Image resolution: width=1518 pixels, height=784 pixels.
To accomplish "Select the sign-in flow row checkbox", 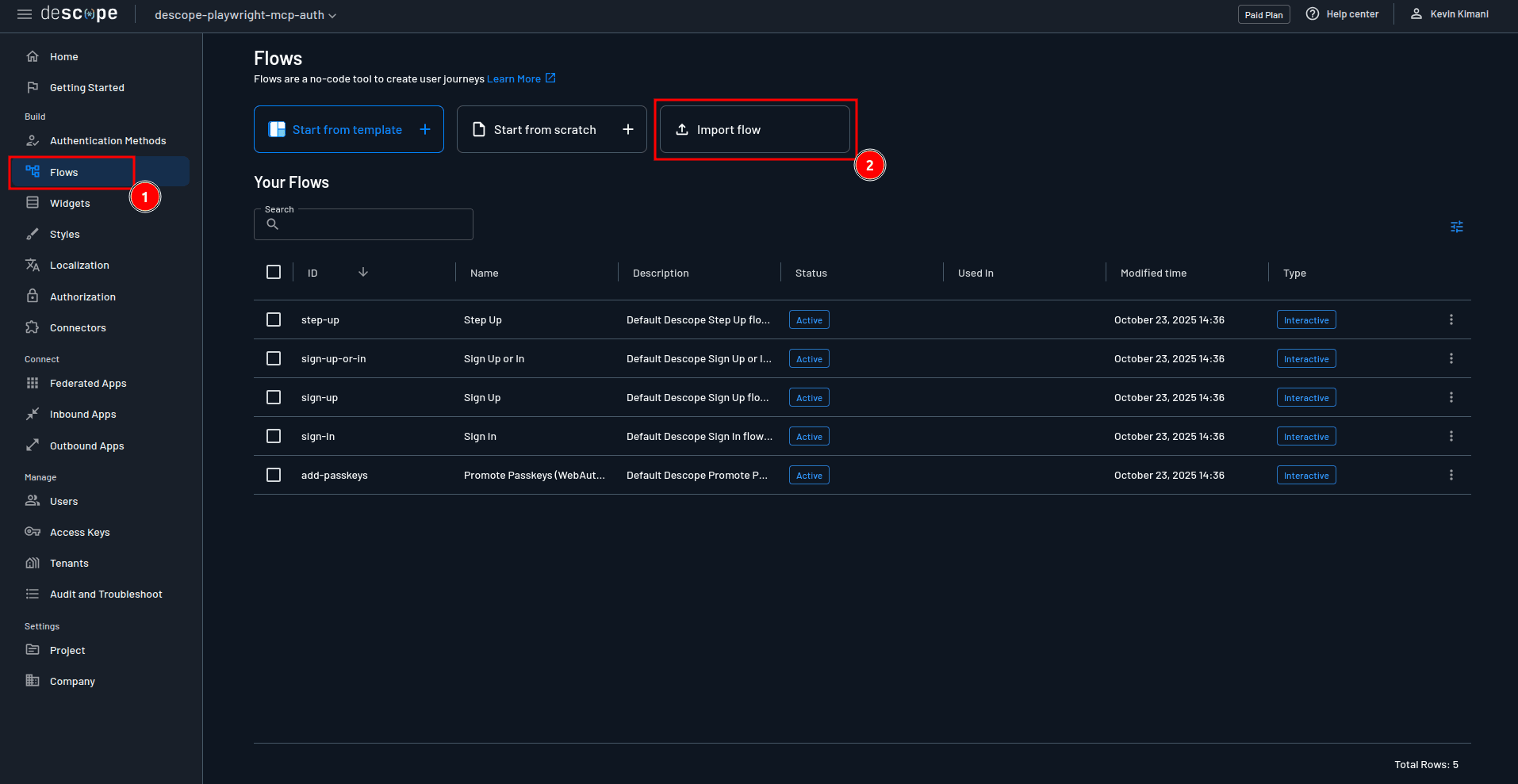I will 274,436.
